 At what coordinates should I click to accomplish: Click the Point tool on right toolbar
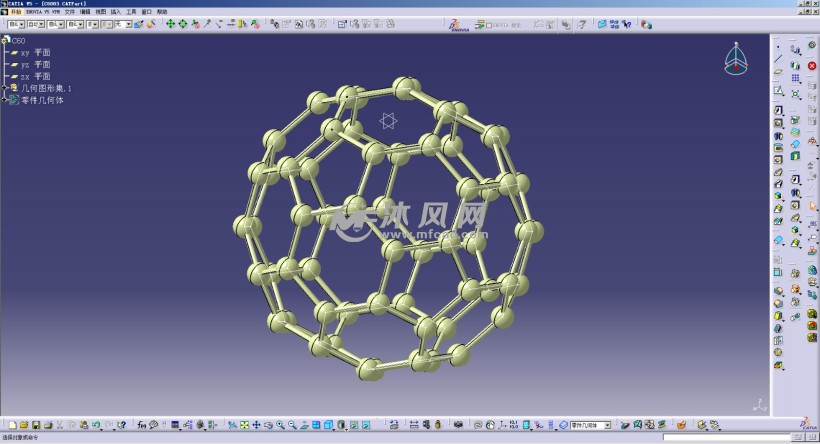tap(778, 47)
